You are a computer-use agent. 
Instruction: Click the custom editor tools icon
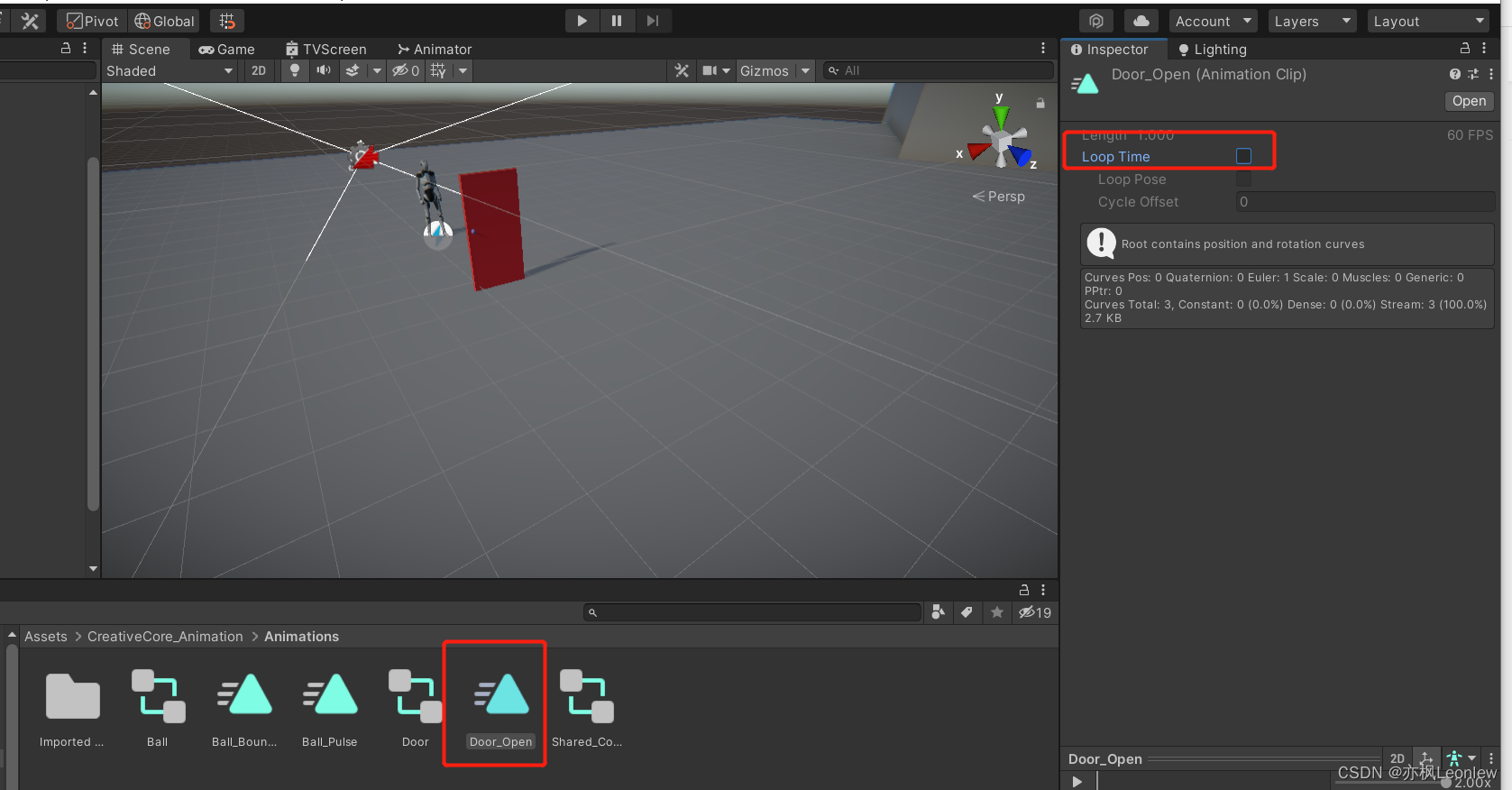pos(30,21)
